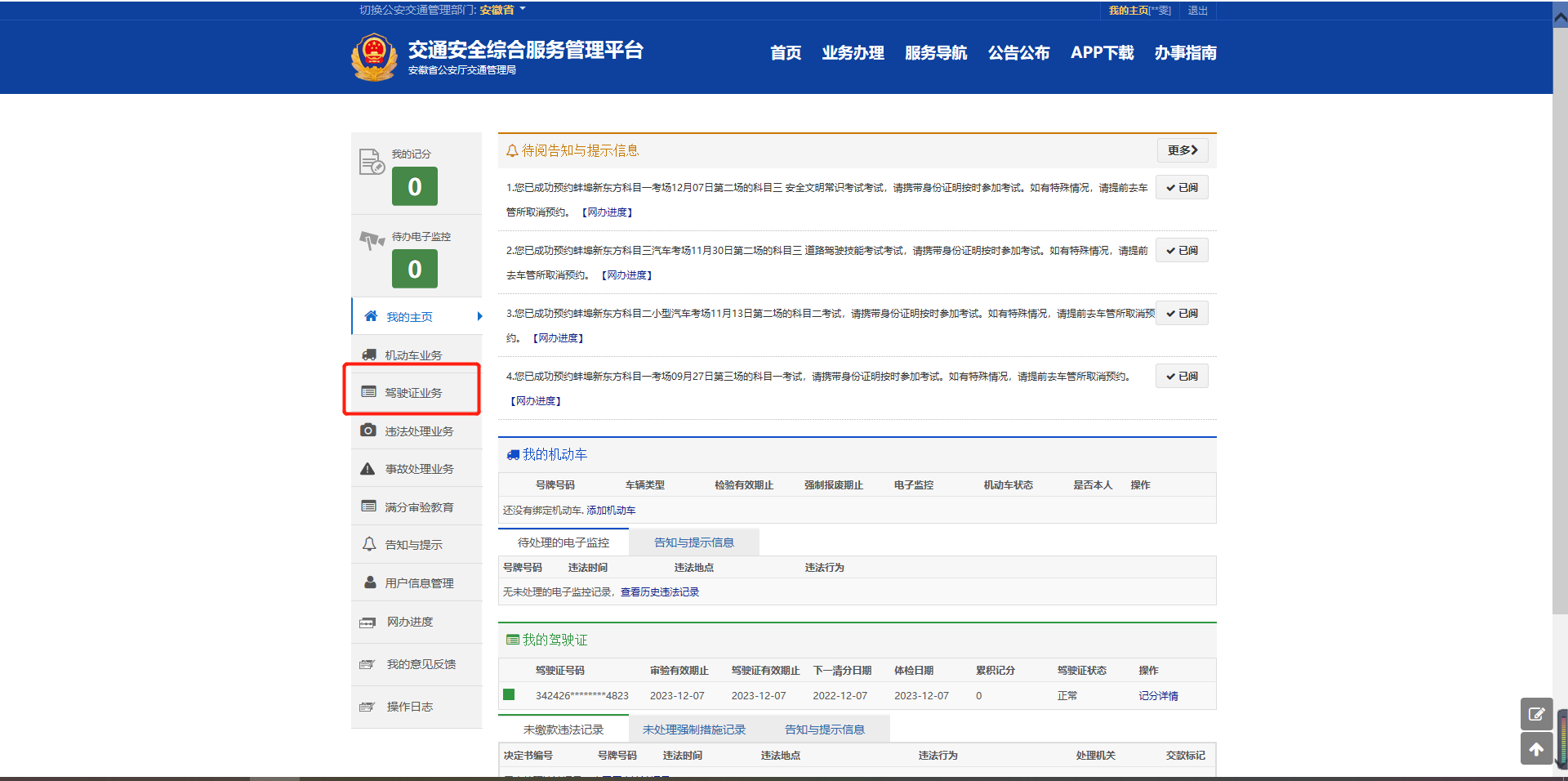
Task: Expand the 我的主页 sidebar arrow
Action: click(479, 317)
